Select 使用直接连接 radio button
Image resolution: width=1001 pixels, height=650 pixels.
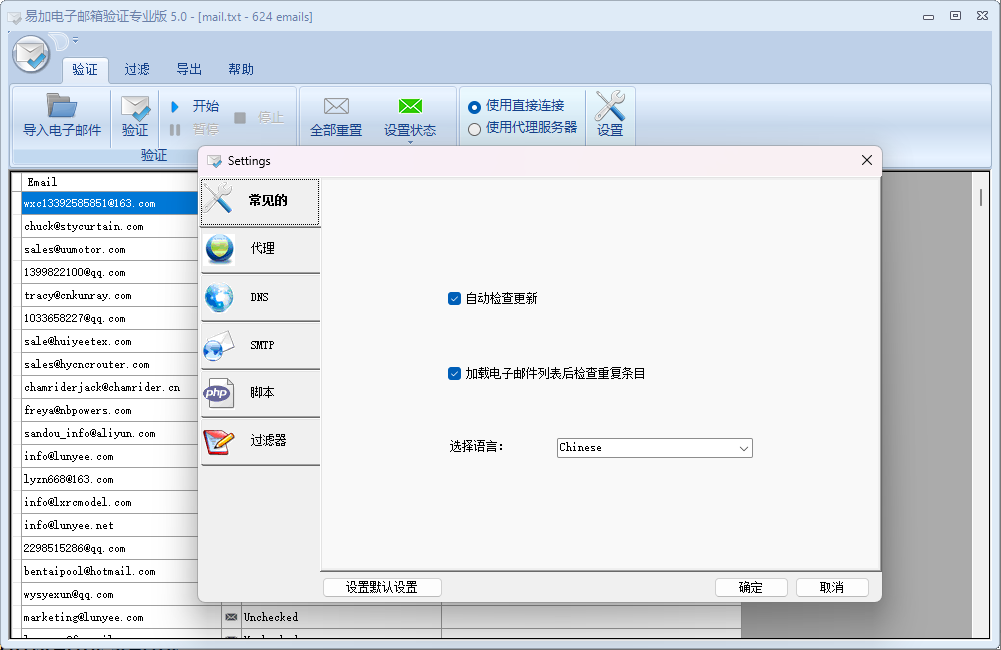(x=474, y=107)
